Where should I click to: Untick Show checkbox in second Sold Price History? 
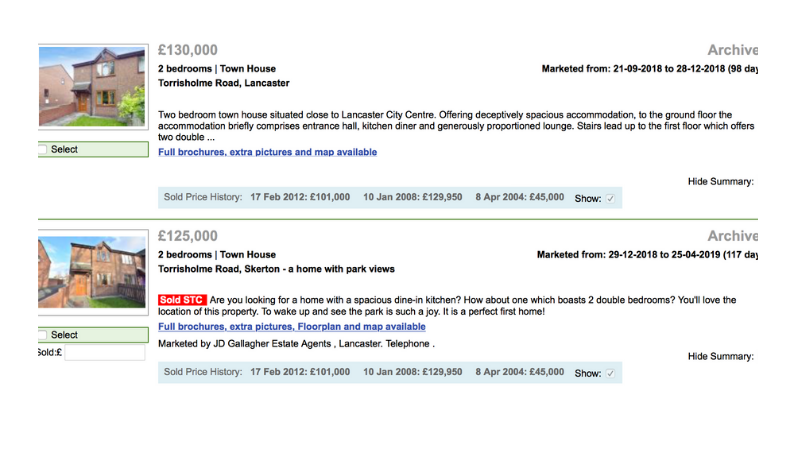[x=610, y=373]
